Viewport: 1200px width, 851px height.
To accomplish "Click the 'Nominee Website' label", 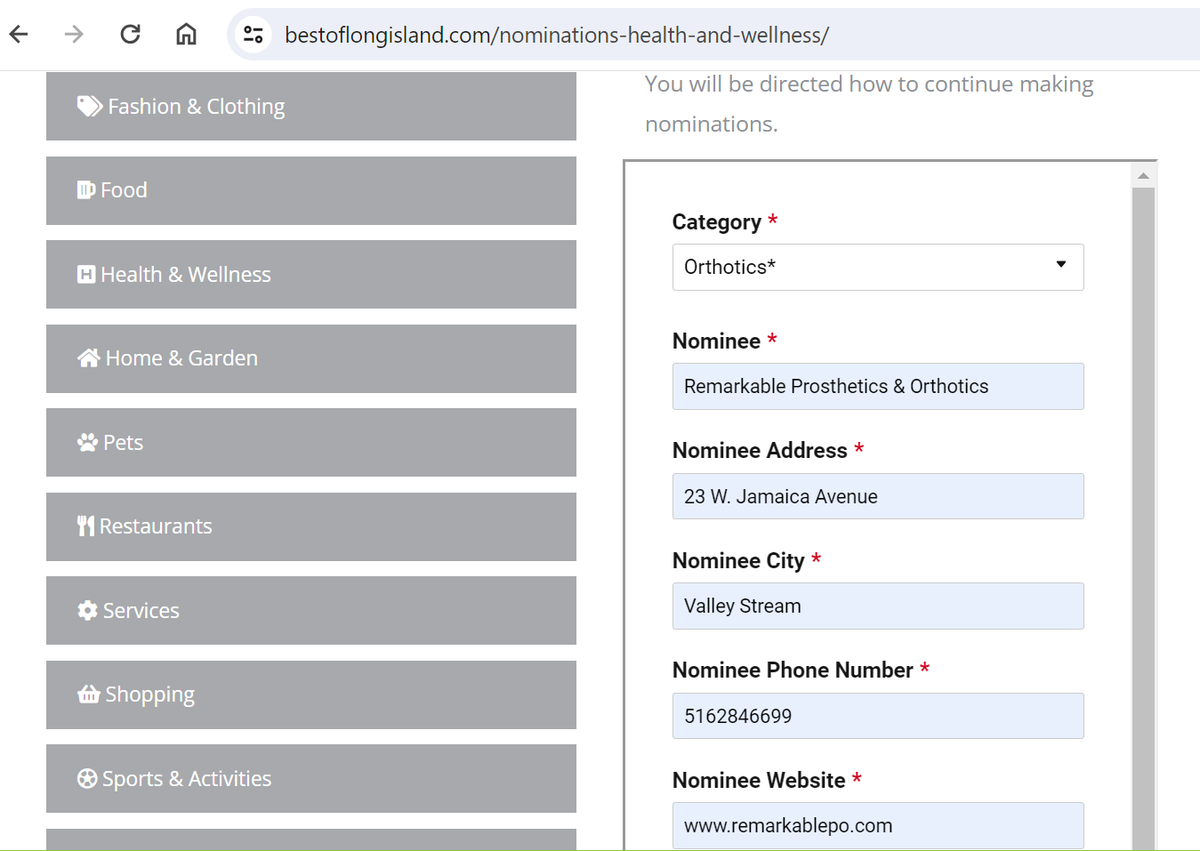I will (x=759, y=780).
